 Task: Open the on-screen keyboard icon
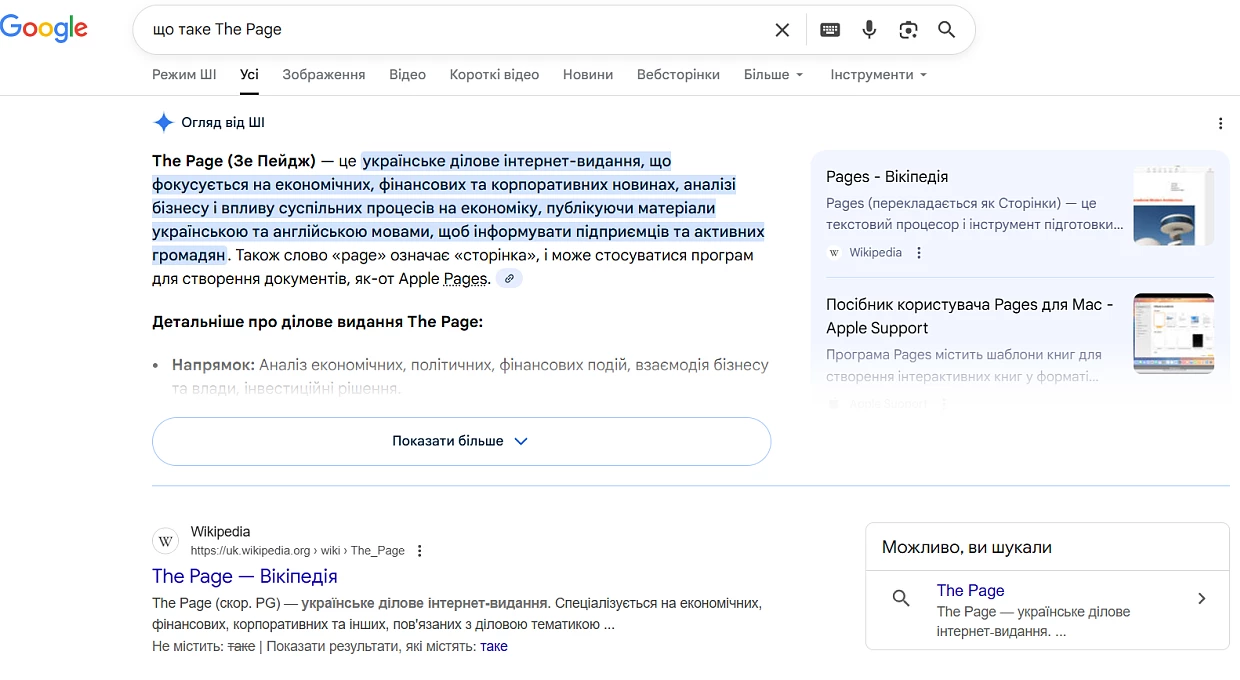(830, 30)
